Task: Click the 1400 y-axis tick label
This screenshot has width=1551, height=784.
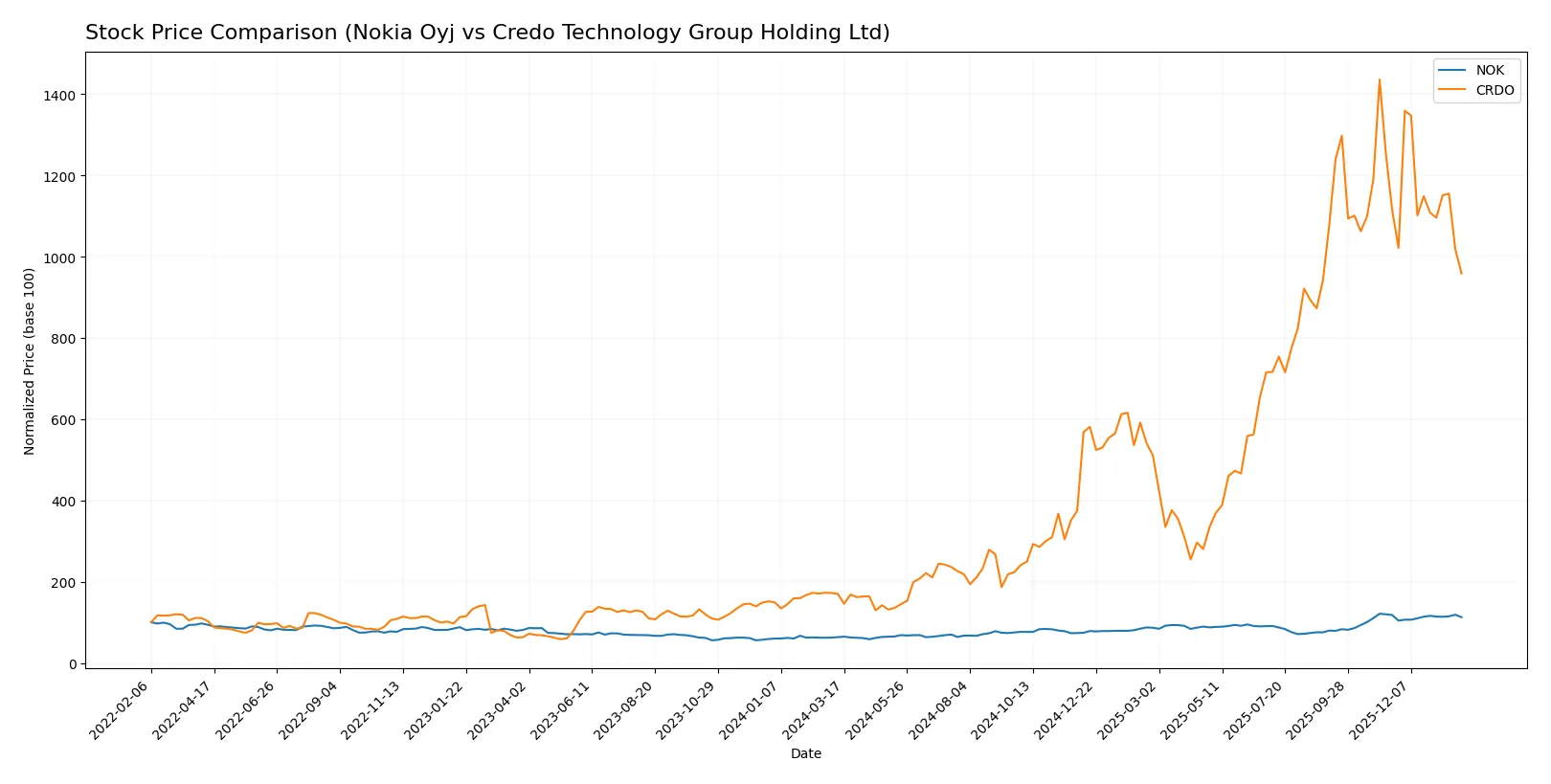Action: click(x=59, y=96)
